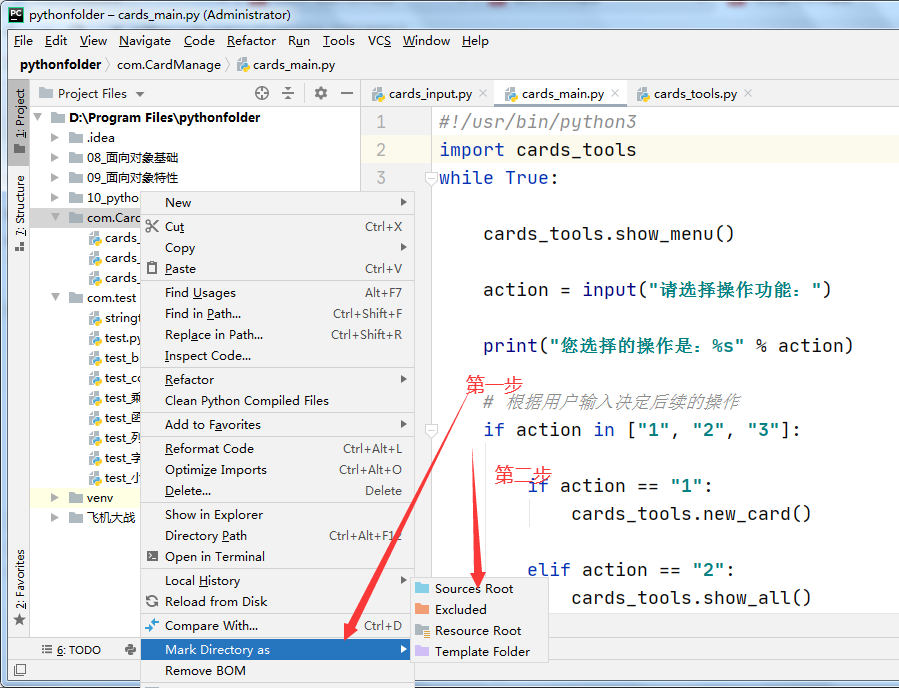Choose Optimize Imports from context menu

(277, 470)
